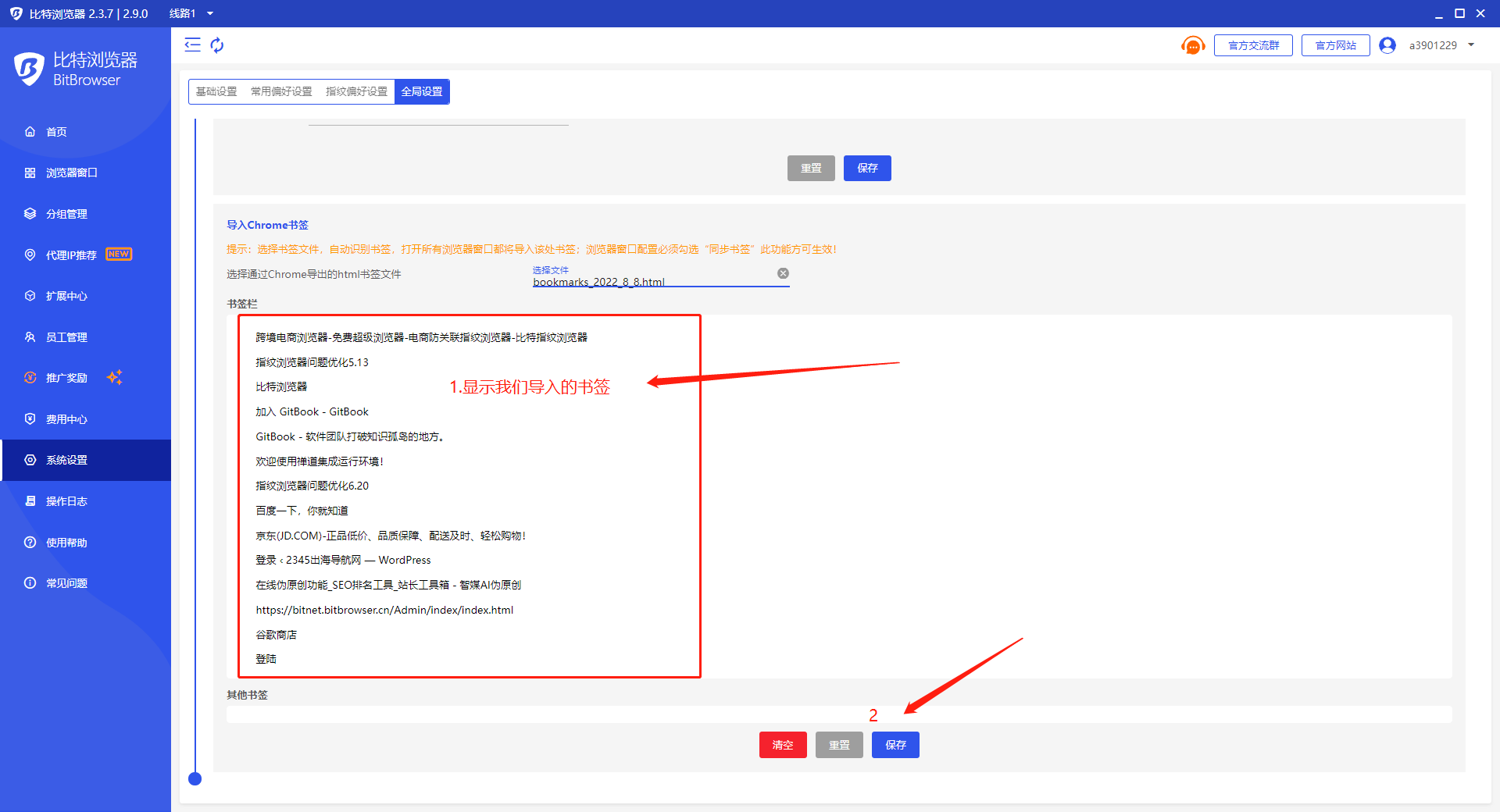1500x812 pixels.
Task: Open 代理IP推荐 in the sidebar
Action: pyautogui.click(x=71, y=255)
